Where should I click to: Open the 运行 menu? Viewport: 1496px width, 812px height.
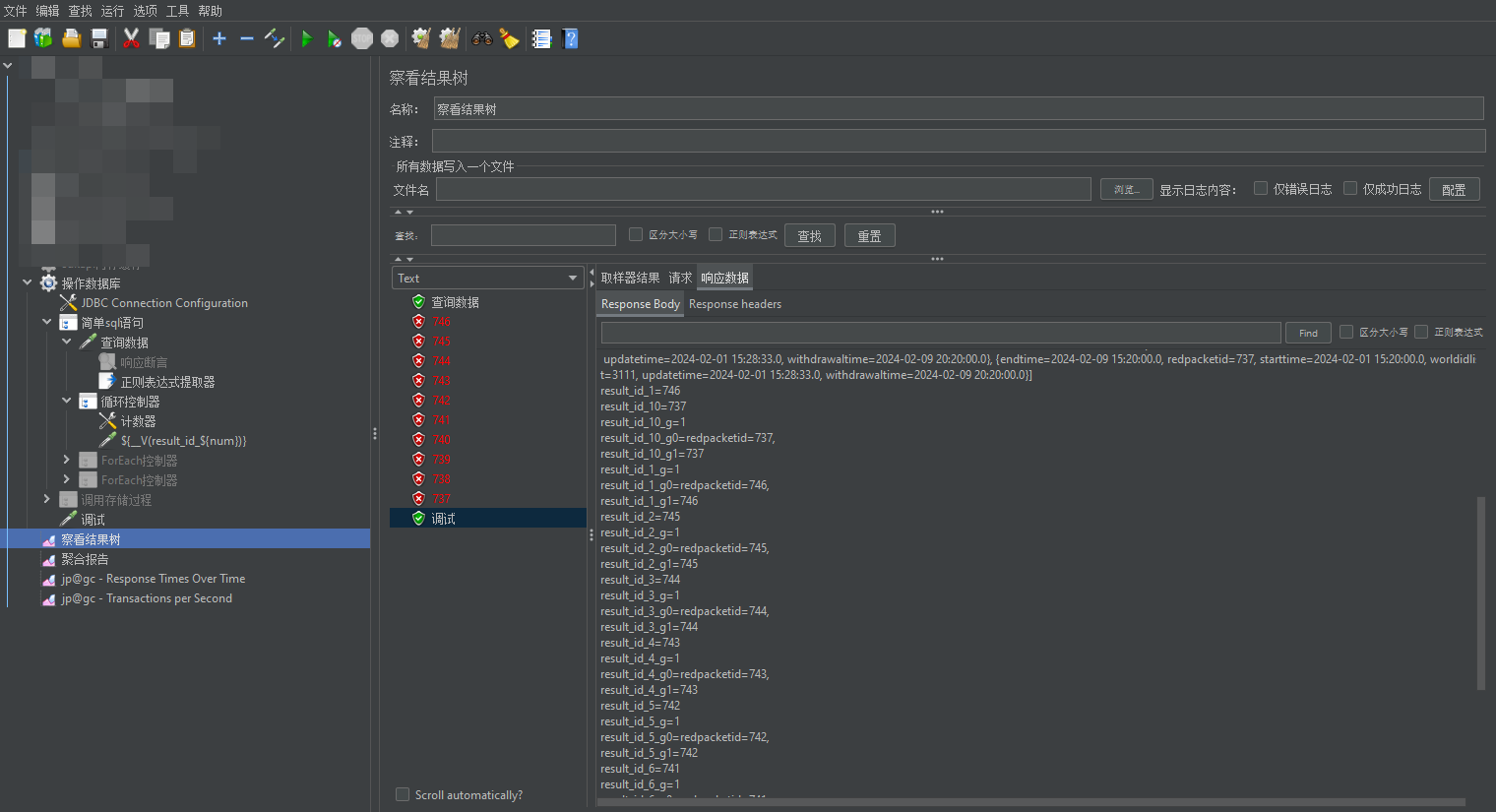click(112, 11)
